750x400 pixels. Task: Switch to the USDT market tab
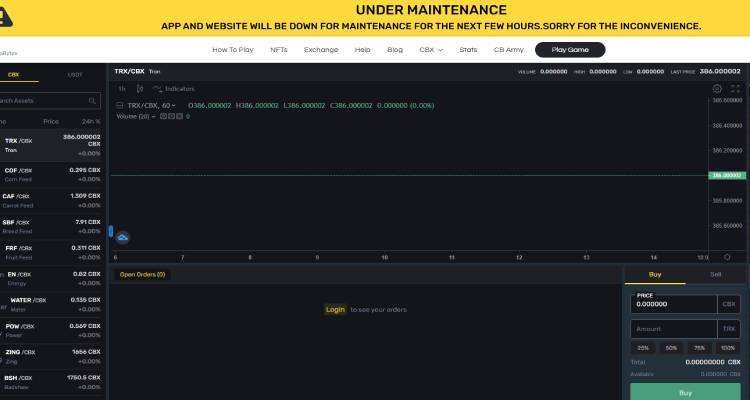(75, 75)
